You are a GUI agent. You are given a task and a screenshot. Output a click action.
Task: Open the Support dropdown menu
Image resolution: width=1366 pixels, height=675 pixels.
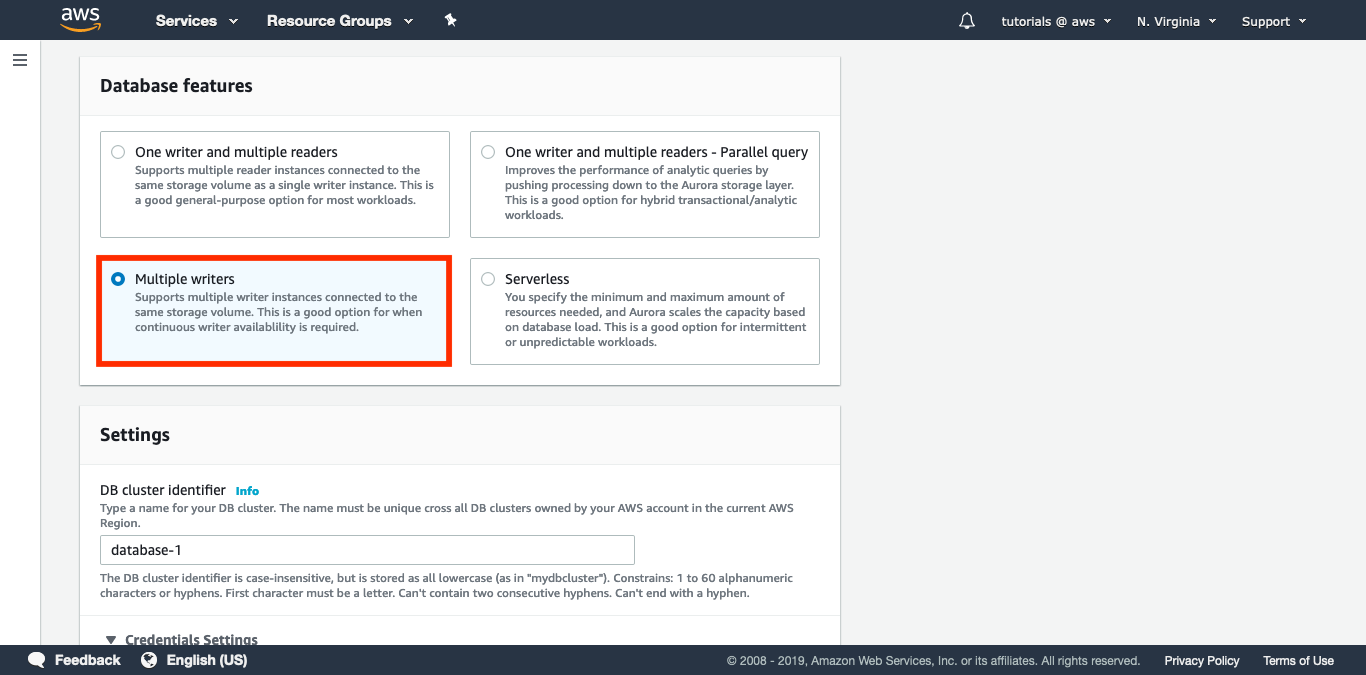click(x=1272, y=20)
